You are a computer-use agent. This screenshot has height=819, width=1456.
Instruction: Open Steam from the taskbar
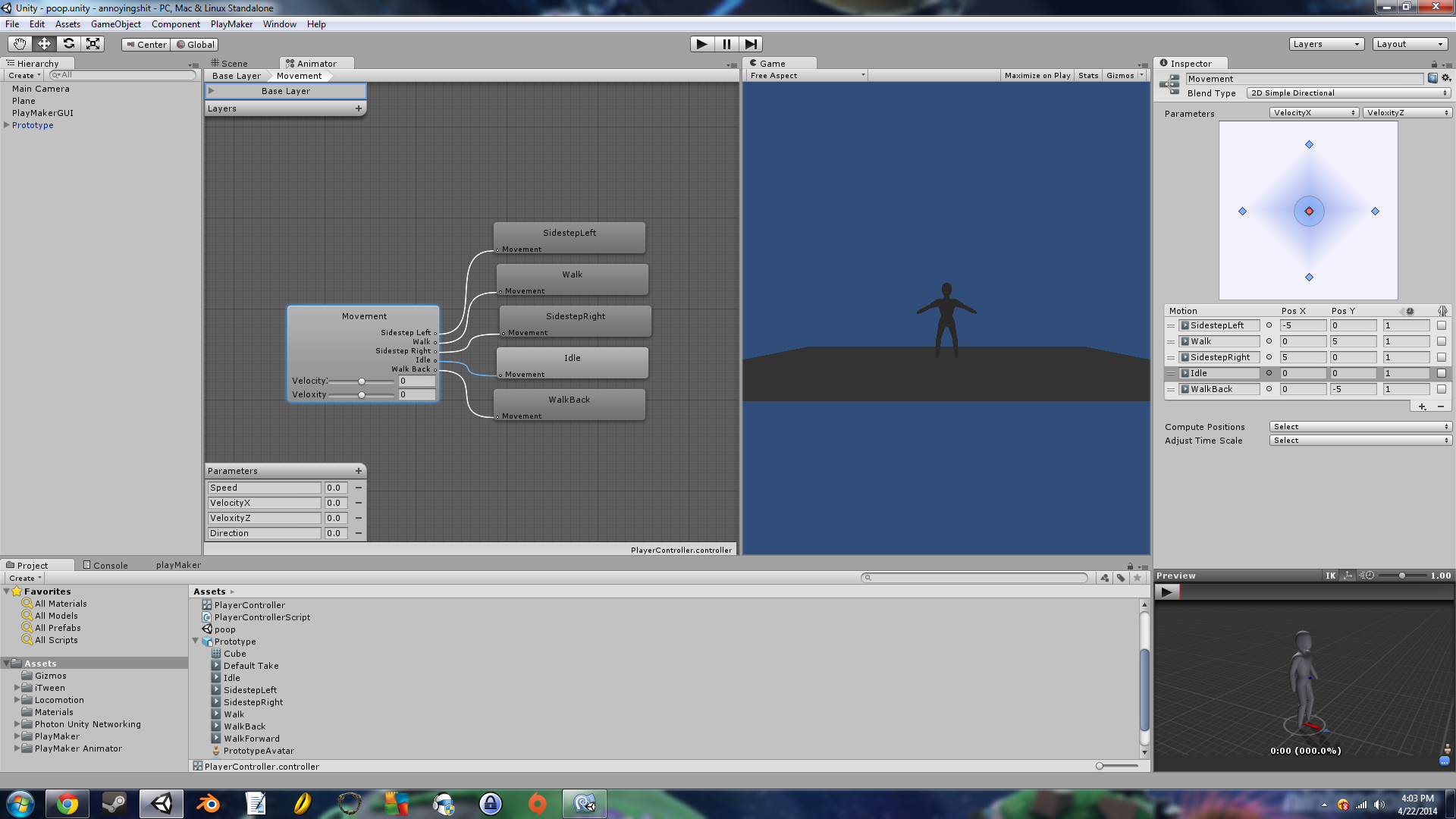[x=114, y=804]
